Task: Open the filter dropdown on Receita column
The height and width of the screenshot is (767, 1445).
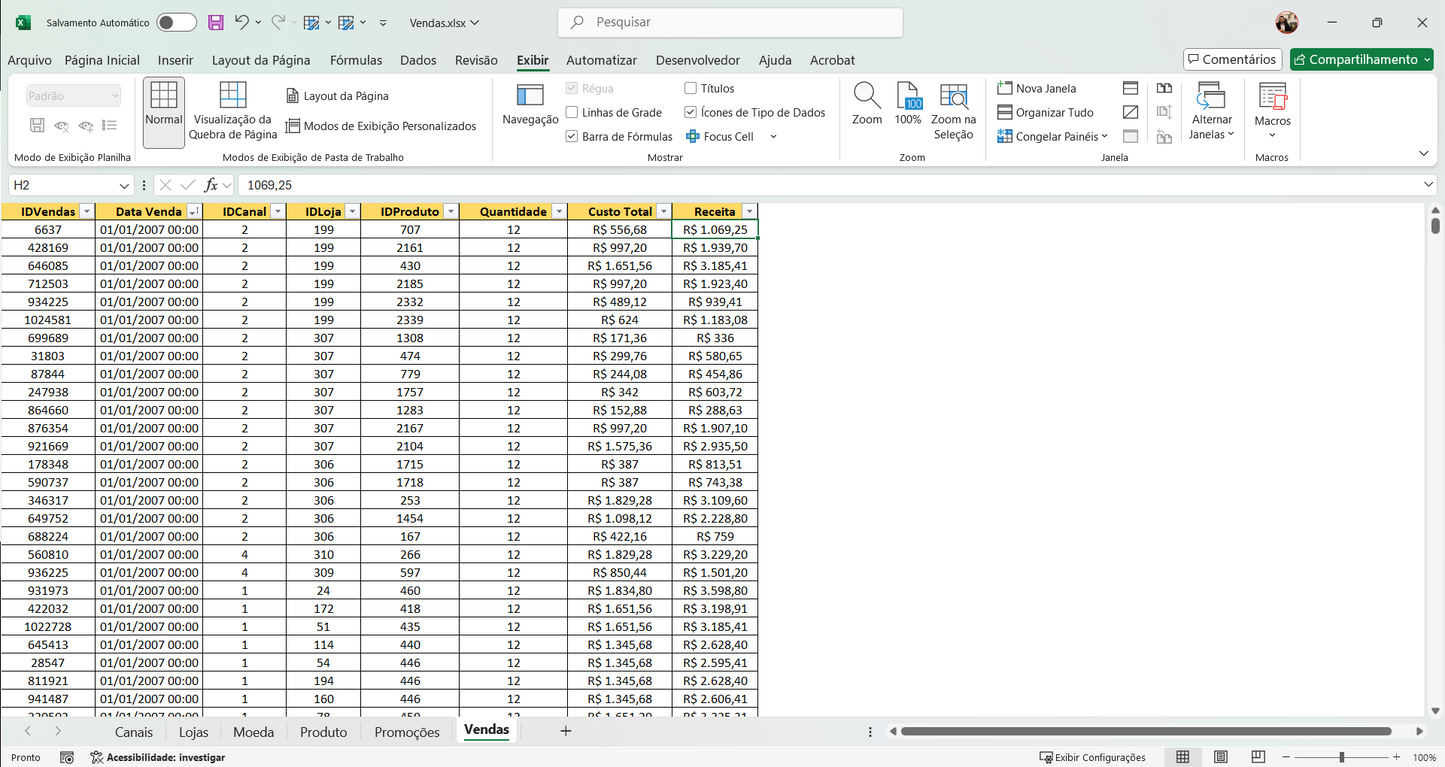Action: click(x=747, y=211)
